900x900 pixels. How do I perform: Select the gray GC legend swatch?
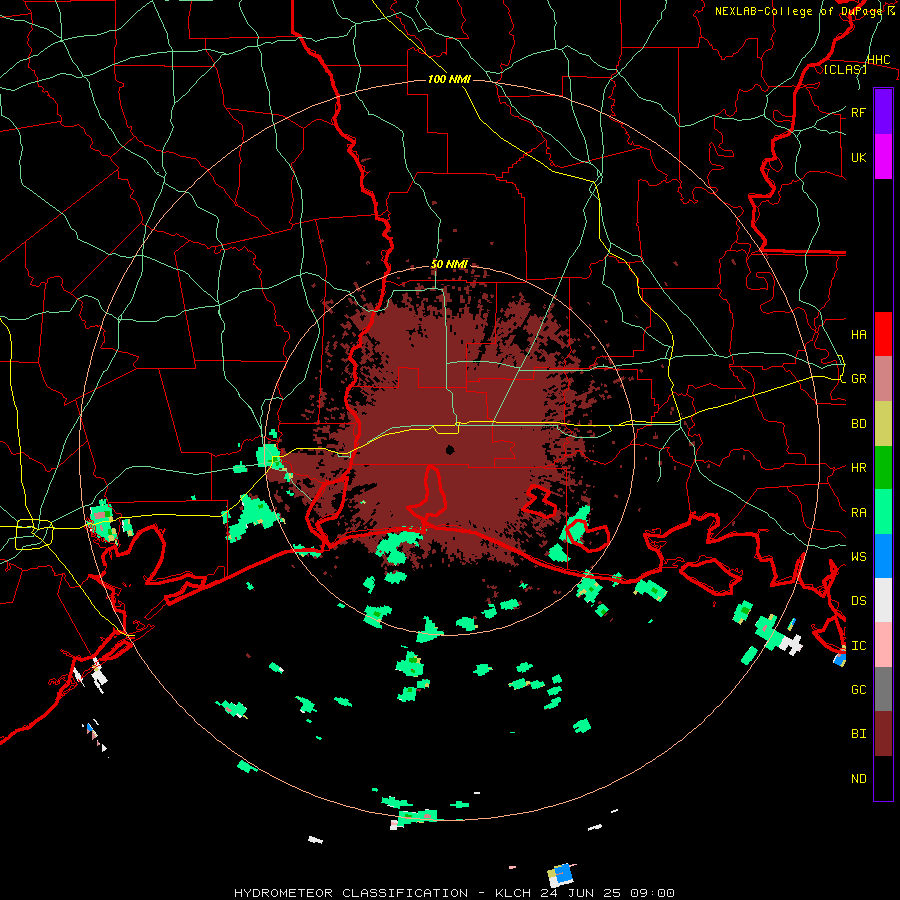883,689
